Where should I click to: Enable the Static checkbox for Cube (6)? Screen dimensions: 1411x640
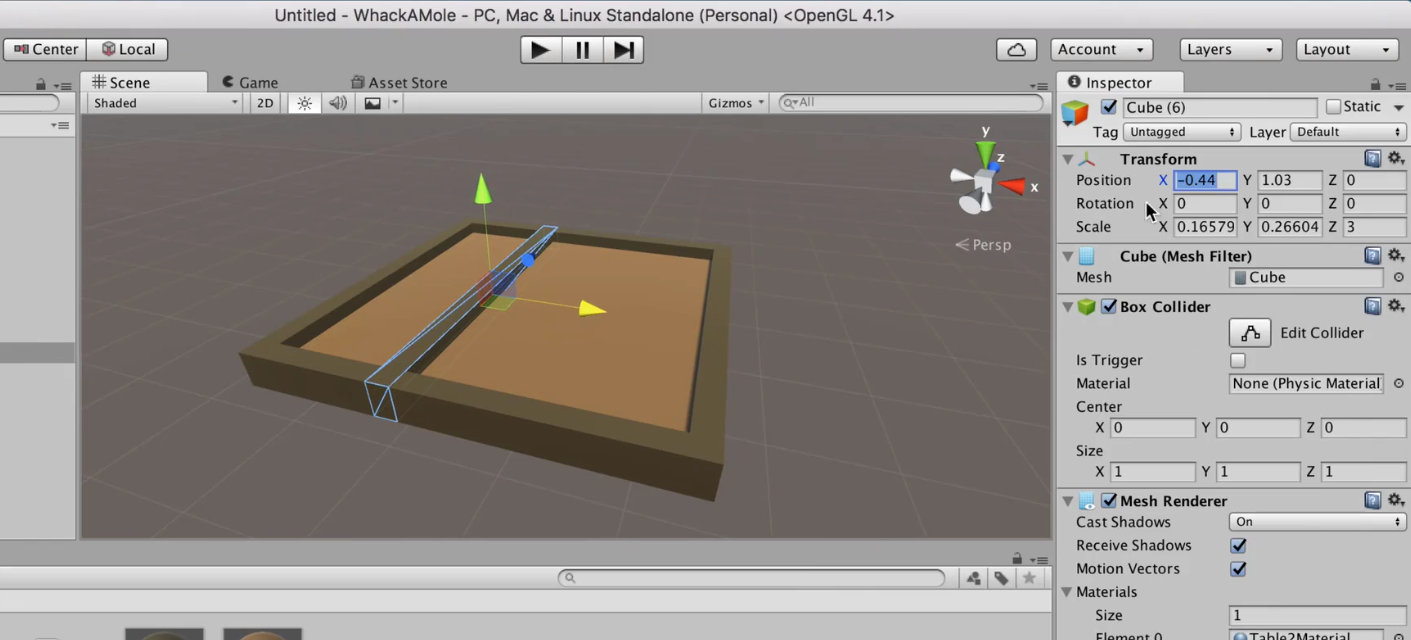pos(1334,106)
